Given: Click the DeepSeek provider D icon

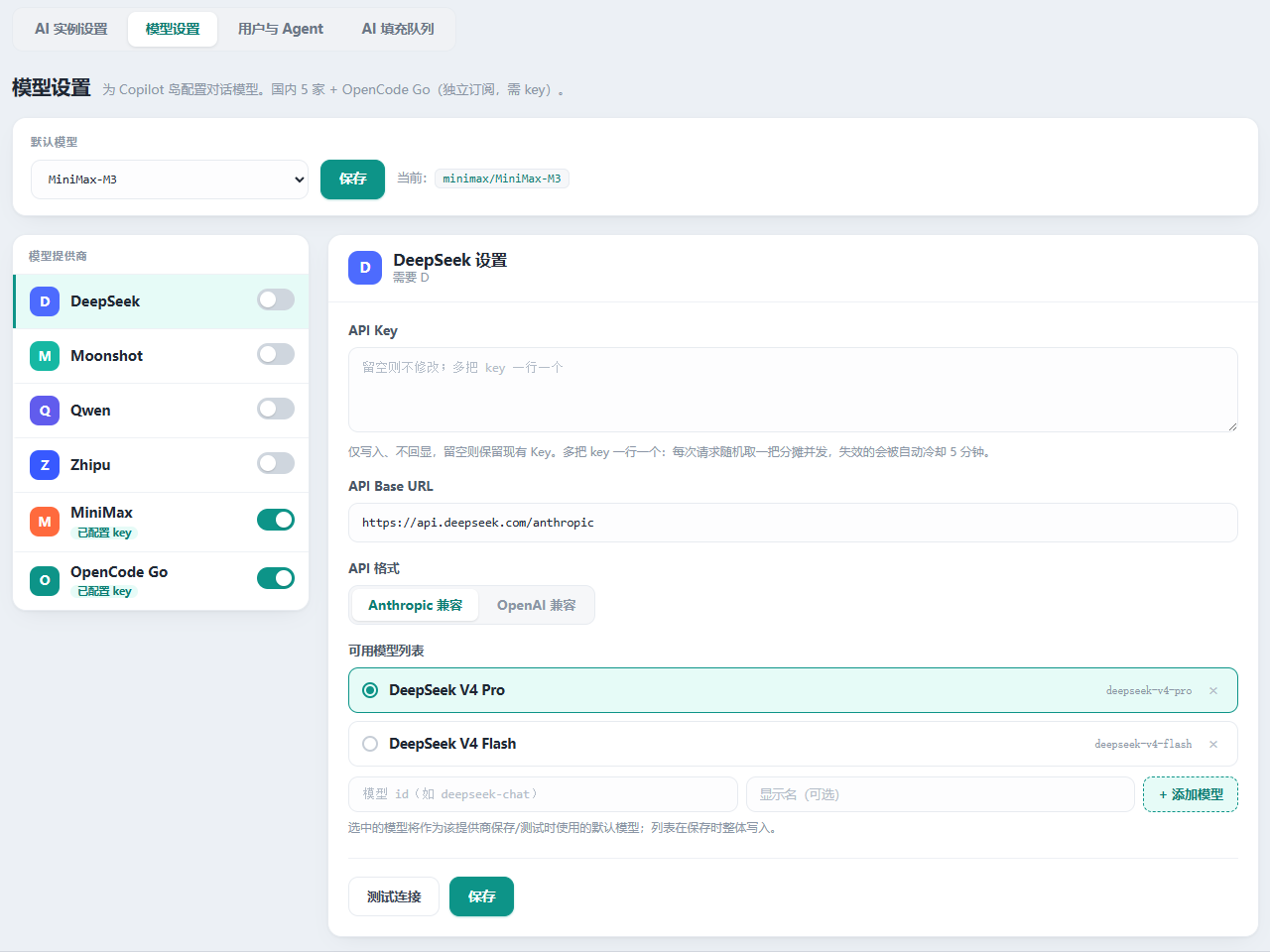Looking at the screenshot, I should pos(45,301).
